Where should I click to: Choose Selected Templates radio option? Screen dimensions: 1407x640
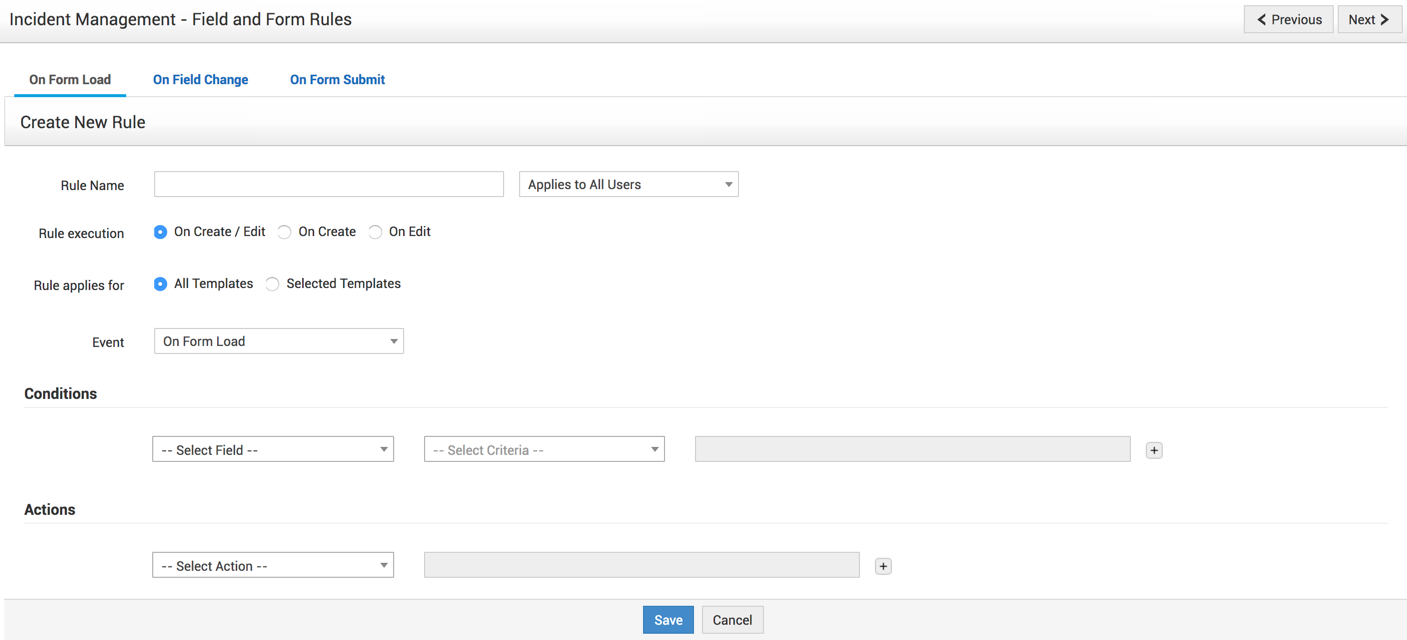272,284
